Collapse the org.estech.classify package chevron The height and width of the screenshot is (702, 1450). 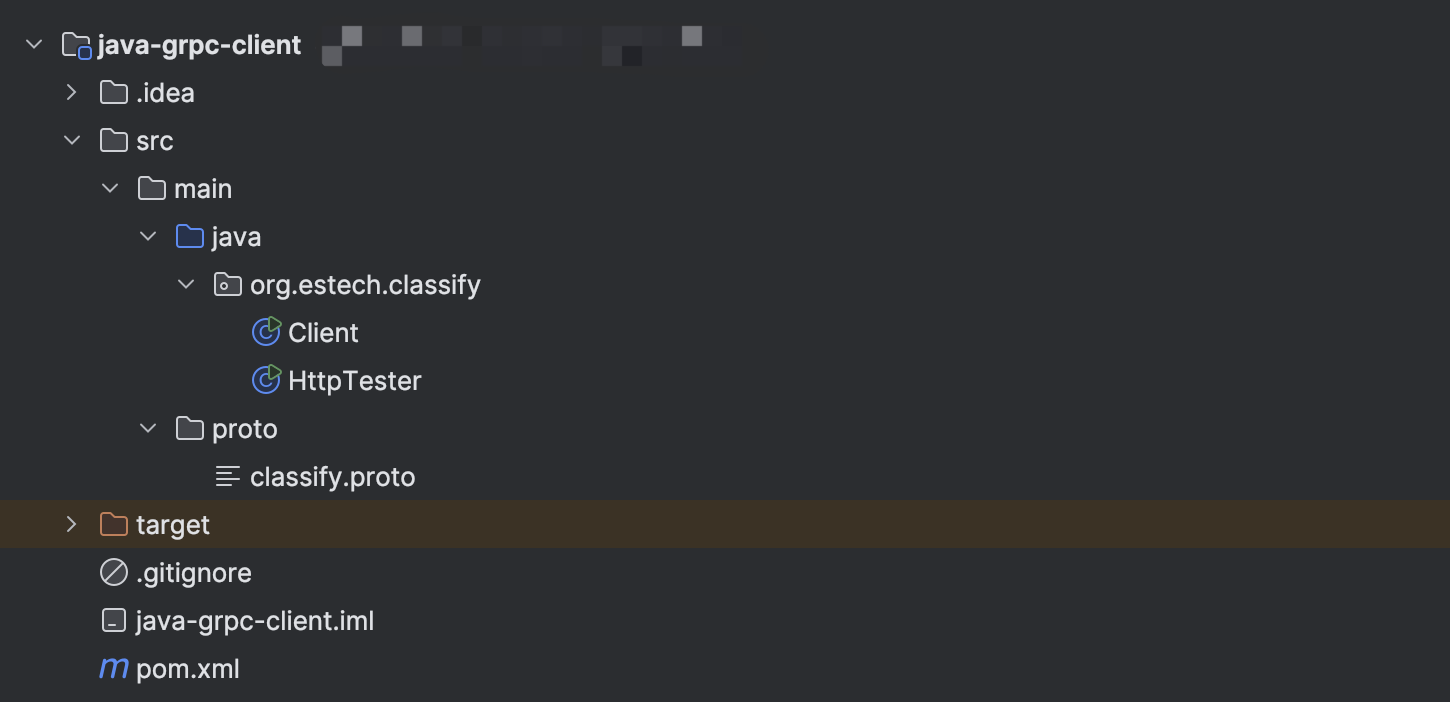[186, 285]
